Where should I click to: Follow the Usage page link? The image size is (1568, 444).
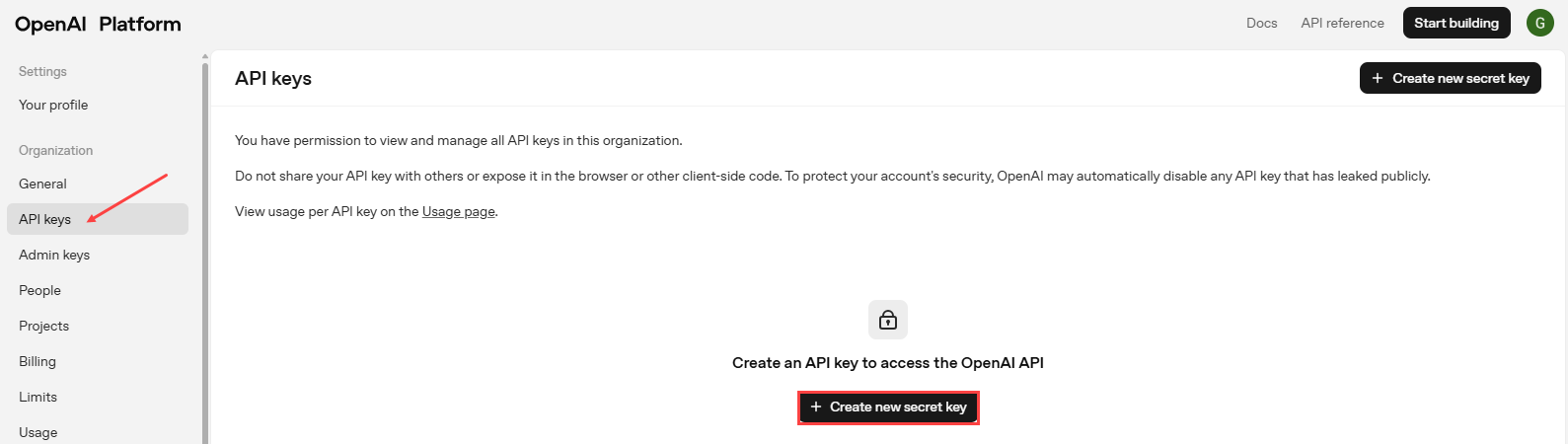[x=459, y=211]
